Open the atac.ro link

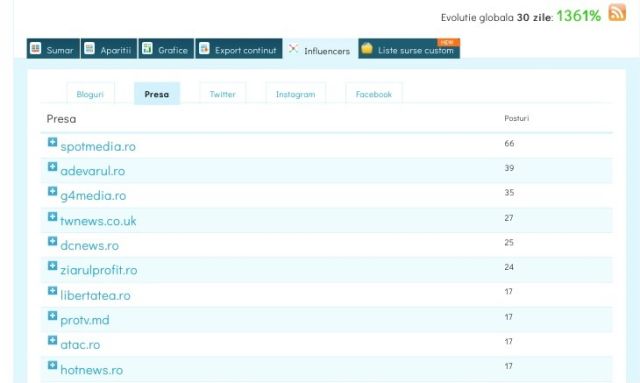[x=80, y=345]
